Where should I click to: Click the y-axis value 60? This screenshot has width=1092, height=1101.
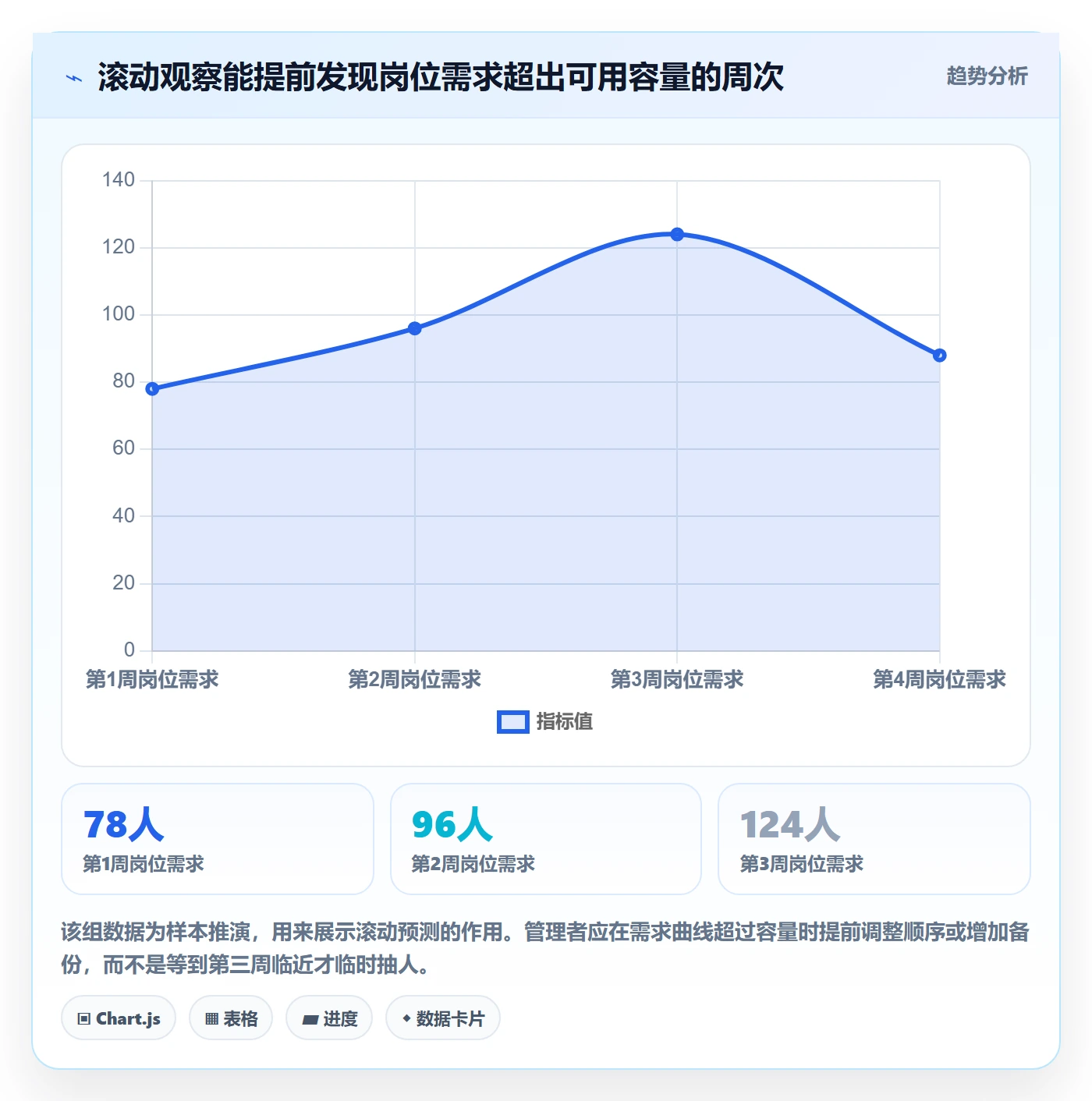[124, 448]
